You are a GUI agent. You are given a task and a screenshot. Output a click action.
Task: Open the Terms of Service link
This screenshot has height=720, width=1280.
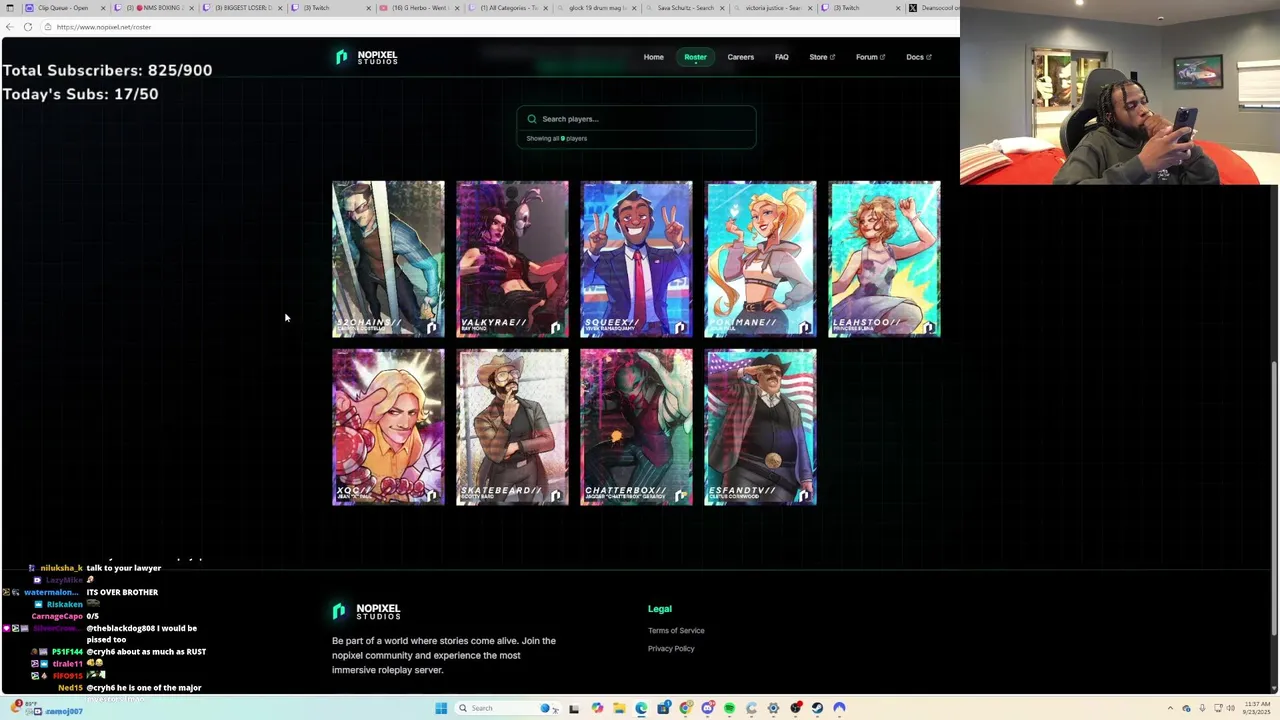coord(676,631)
